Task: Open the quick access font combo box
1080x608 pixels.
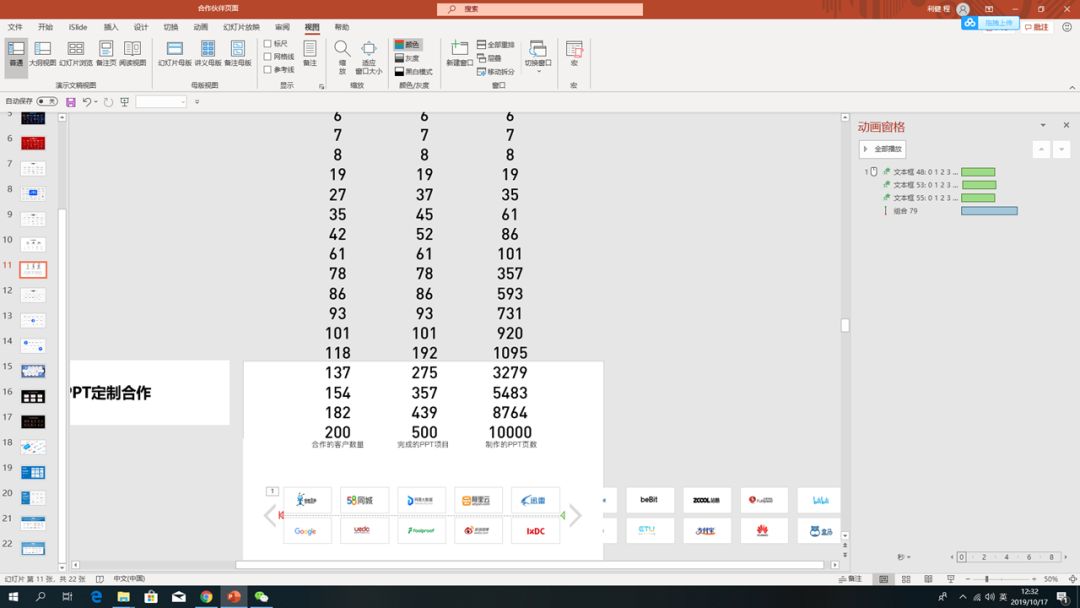Action: pyautogui.click(x=161, y=102)
